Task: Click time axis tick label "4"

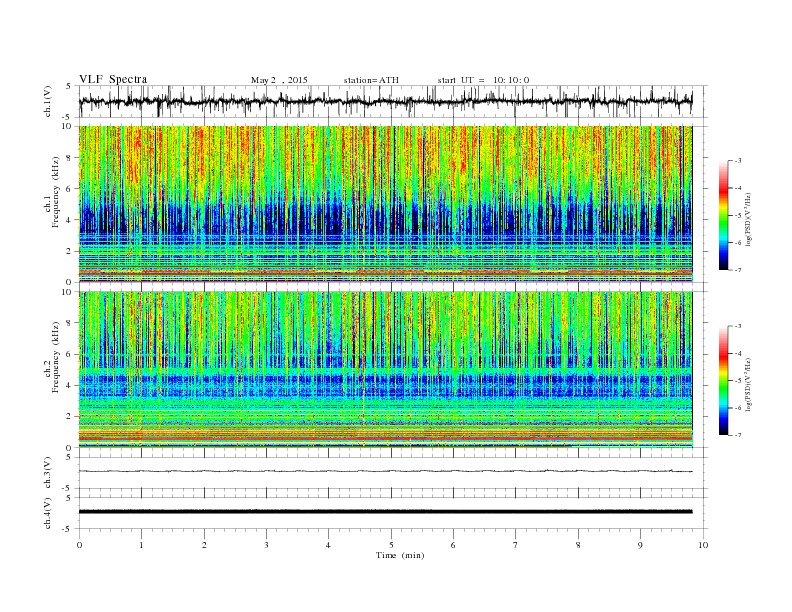Action: pyautogui.click(x=328, y=545)
